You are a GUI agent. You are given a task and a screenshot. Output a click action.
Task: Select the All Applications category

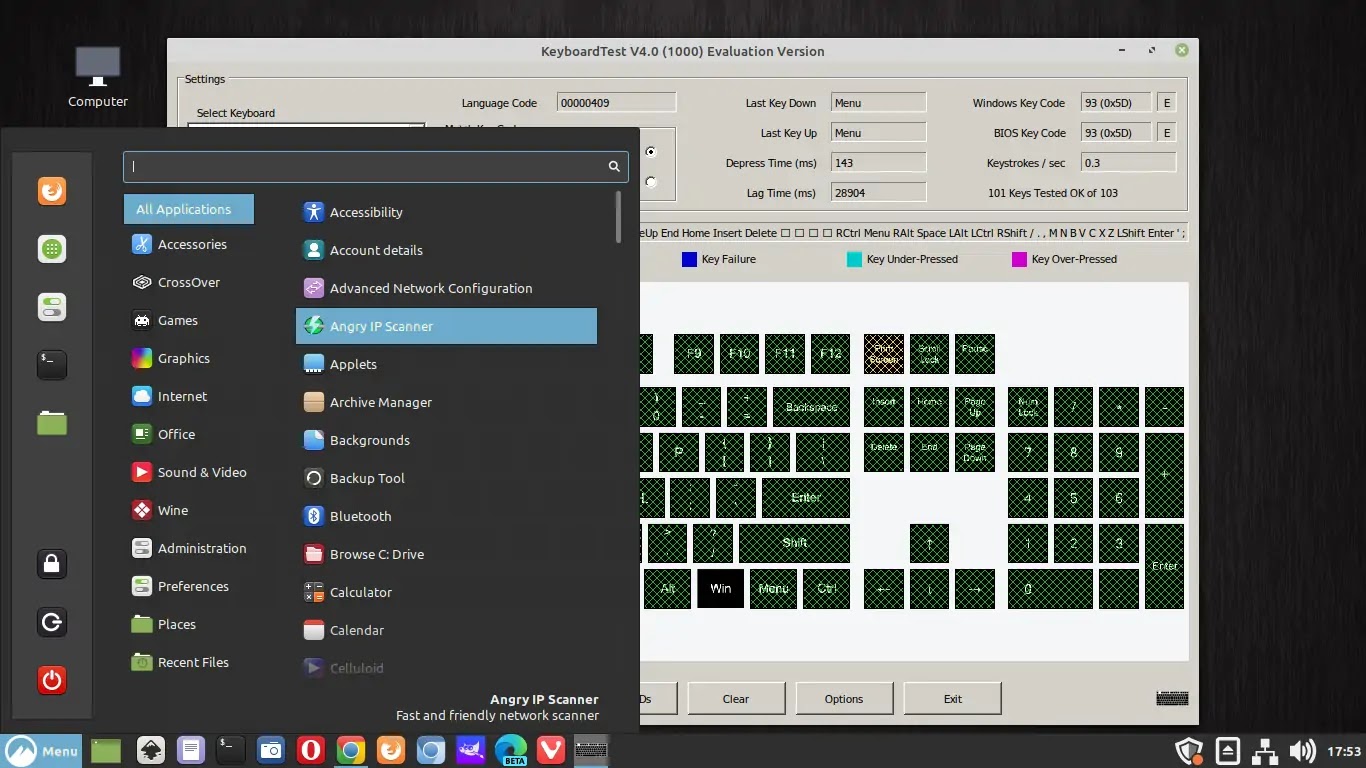pyautogui.click(x=189, y=209)
